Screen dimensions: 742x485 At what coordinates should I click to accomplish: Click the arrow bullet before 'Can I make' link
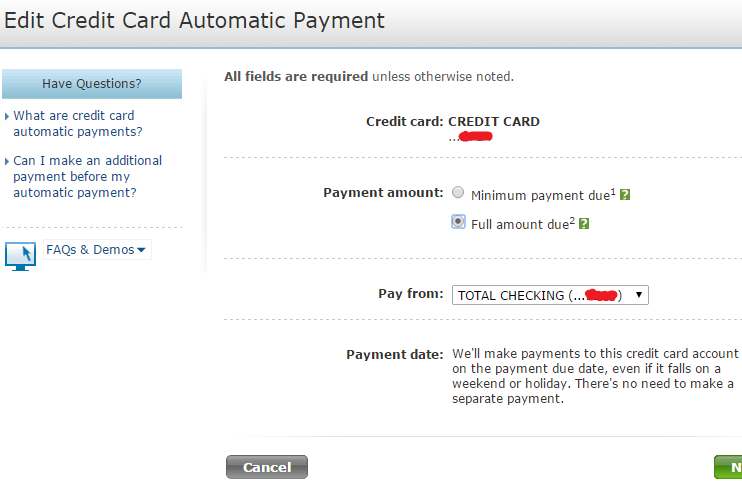[x=7, y=161]
